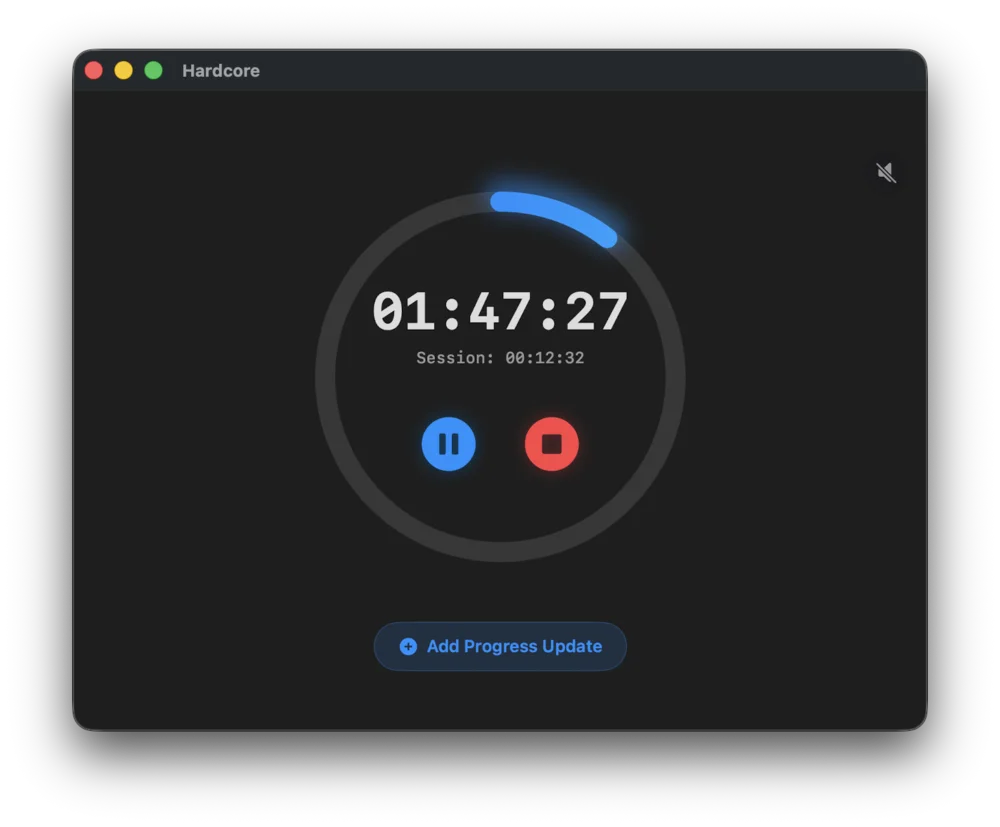Close the Hardcore window
This screenshot has width=1000, height=827.
click(x=94, y=70)
